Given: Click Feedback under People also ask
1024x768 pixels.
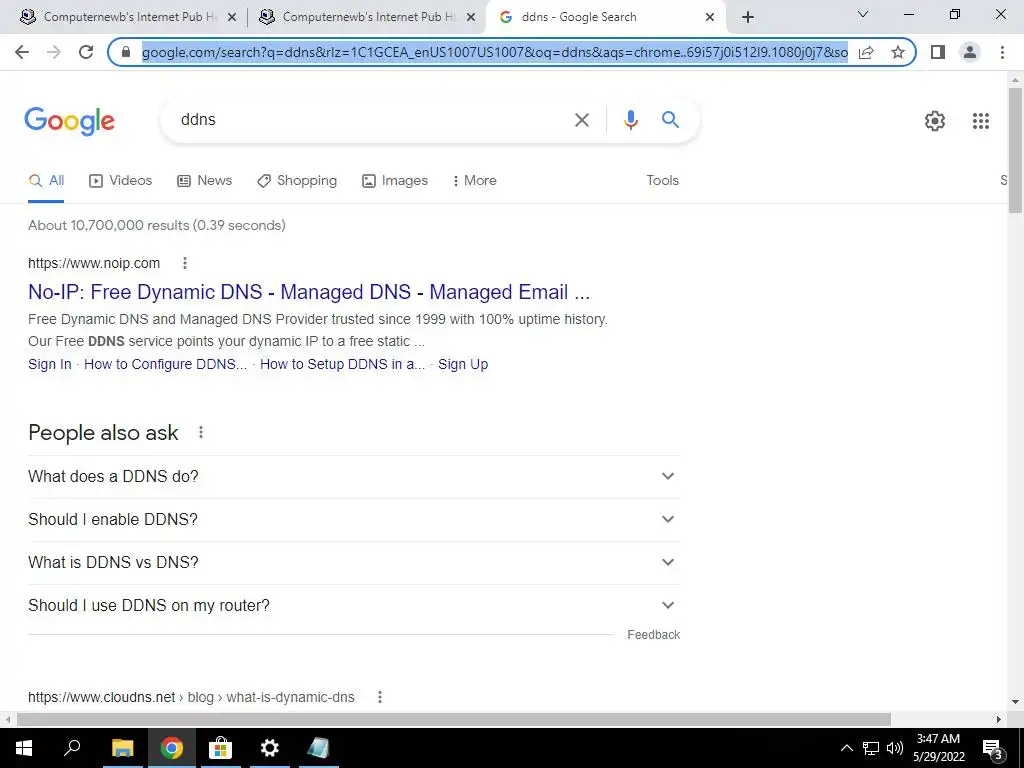Looking at the screenshot, I should pos(654,635).
